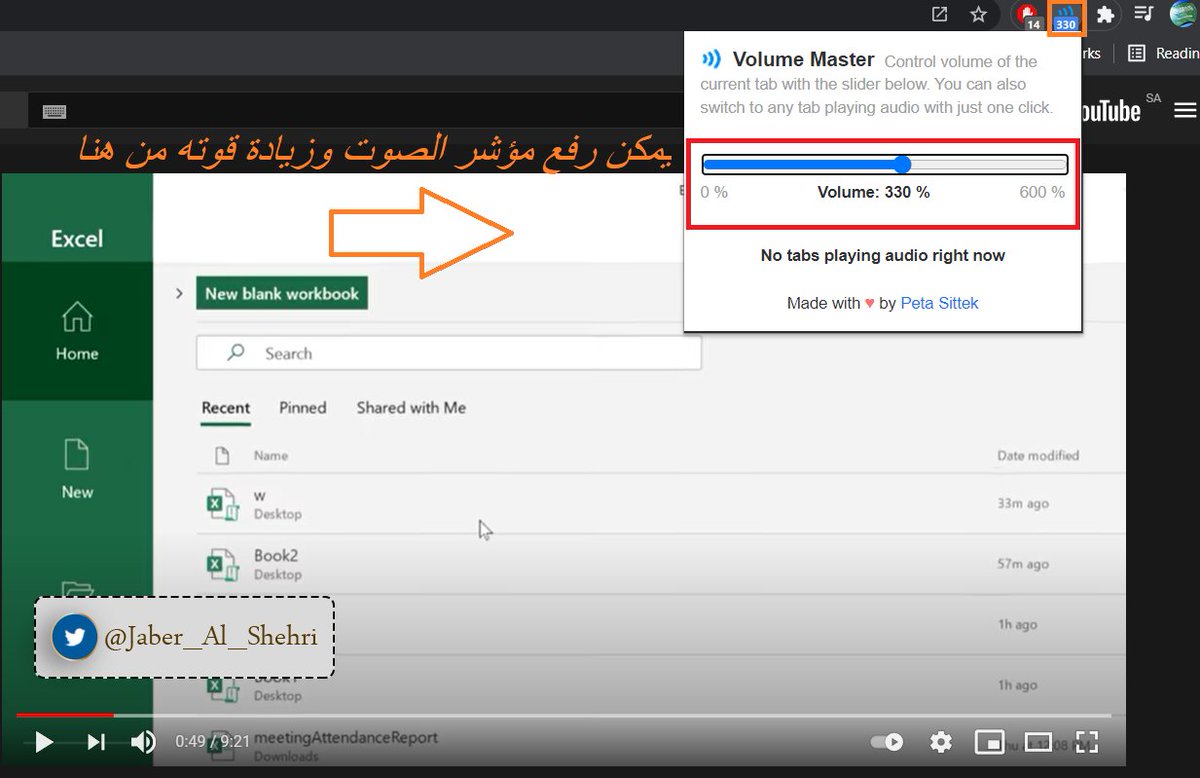Image resolution: width=1200 pixels, height=778 pixels.
Task: Mute the YouTube player volume
Action: [x=143, y=742]
